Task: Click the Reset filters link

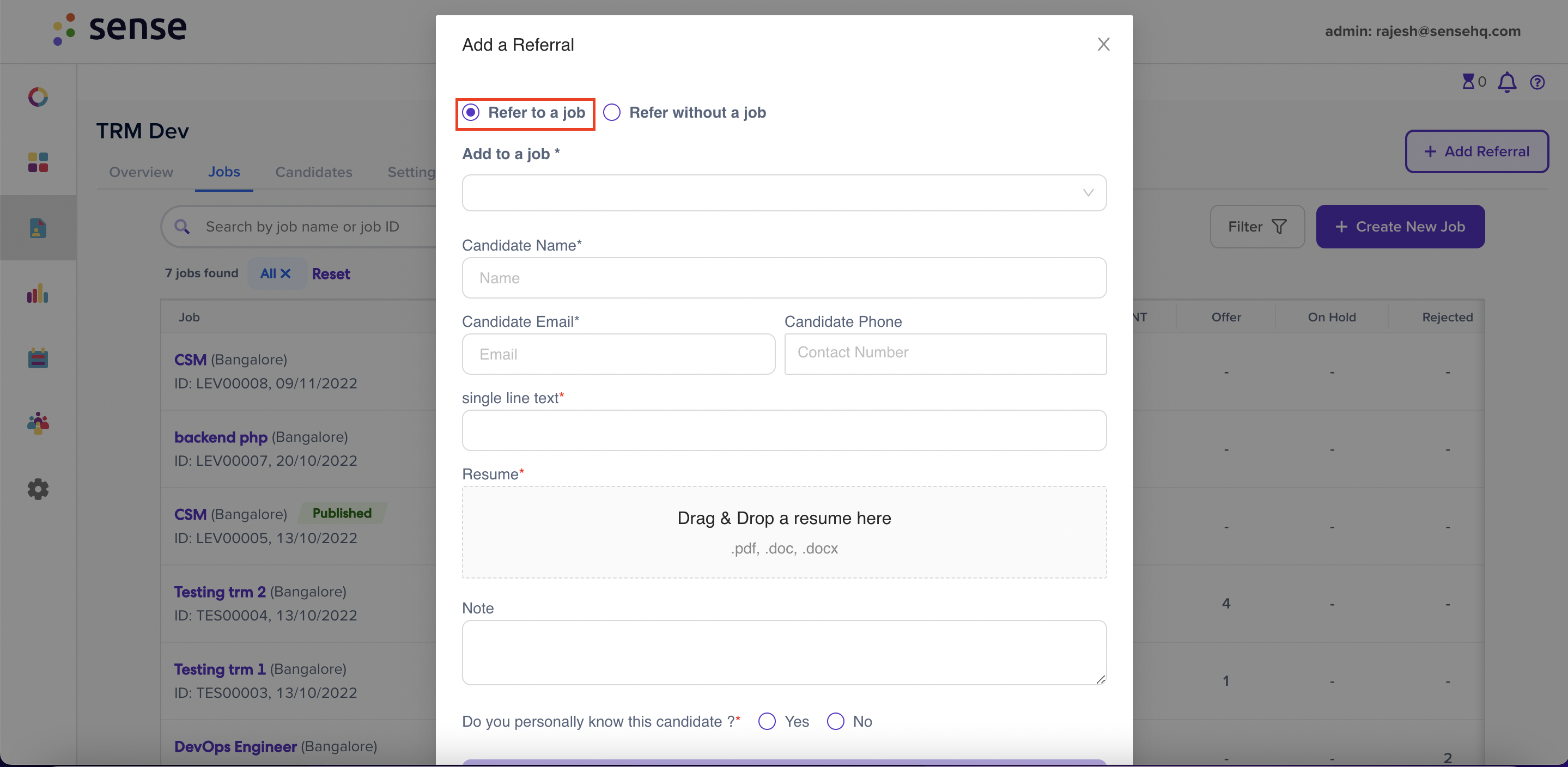Action: click(331, 274)
